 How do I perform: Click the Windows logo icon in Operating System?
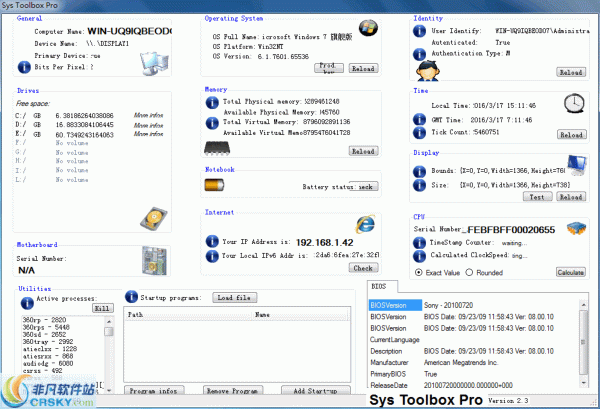coord(368,28)
